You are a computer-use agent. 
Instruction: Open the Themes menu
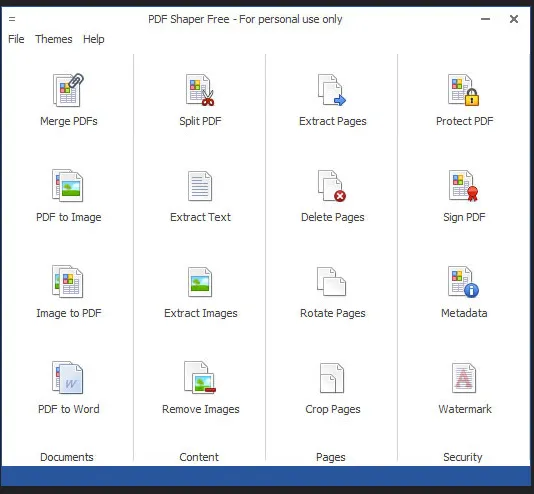tap(54, 39)
